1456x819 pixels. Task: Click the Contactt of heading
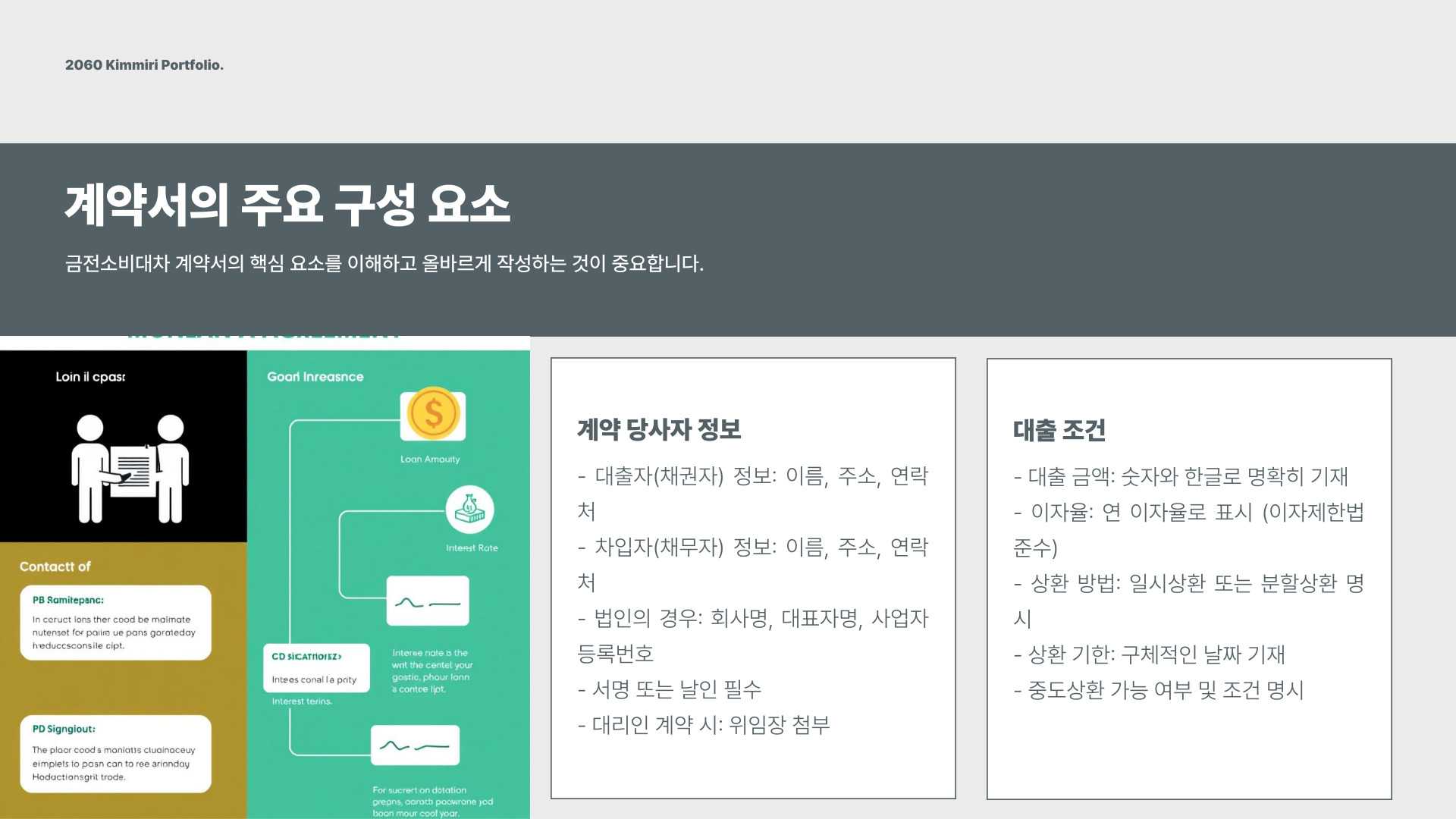pos(55,566)
